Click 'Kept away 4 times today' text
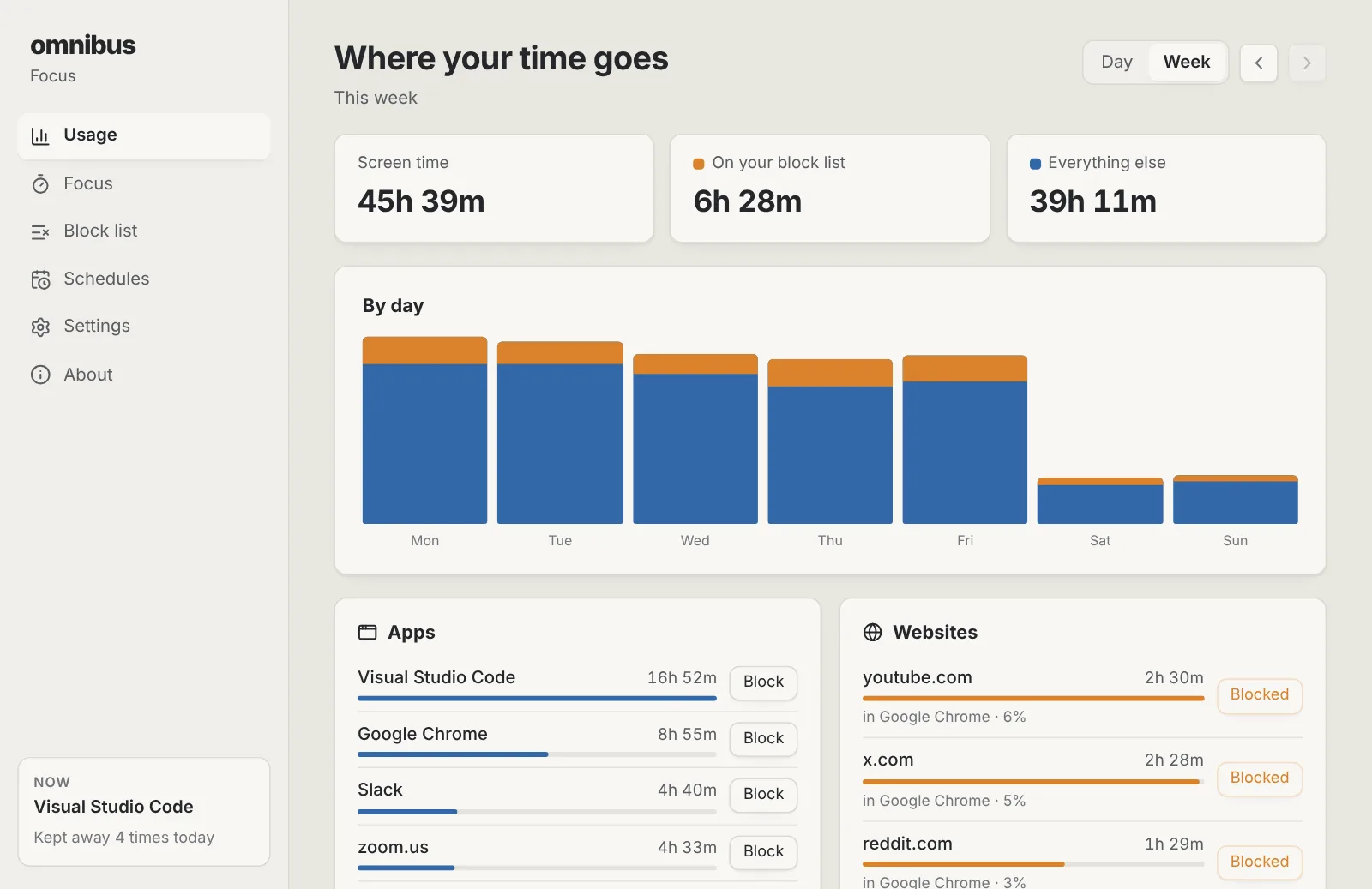The image size is (1372, 889). pos(124,838)
